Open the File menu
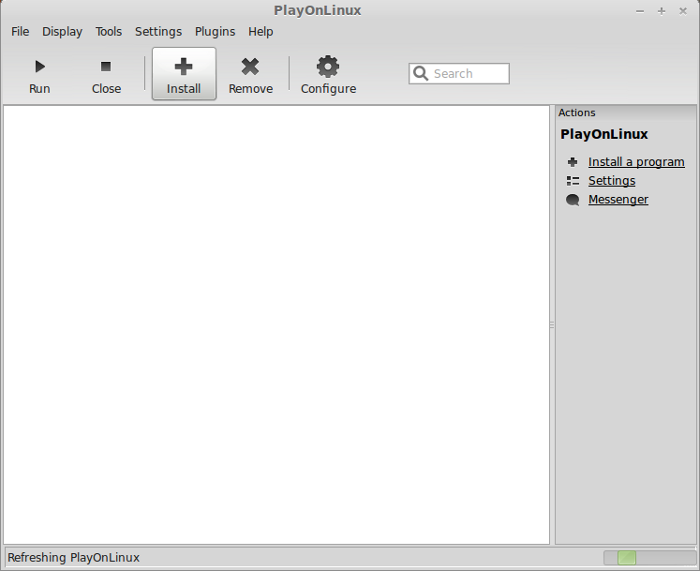700x571 pixels. click(x=20, y=32)
